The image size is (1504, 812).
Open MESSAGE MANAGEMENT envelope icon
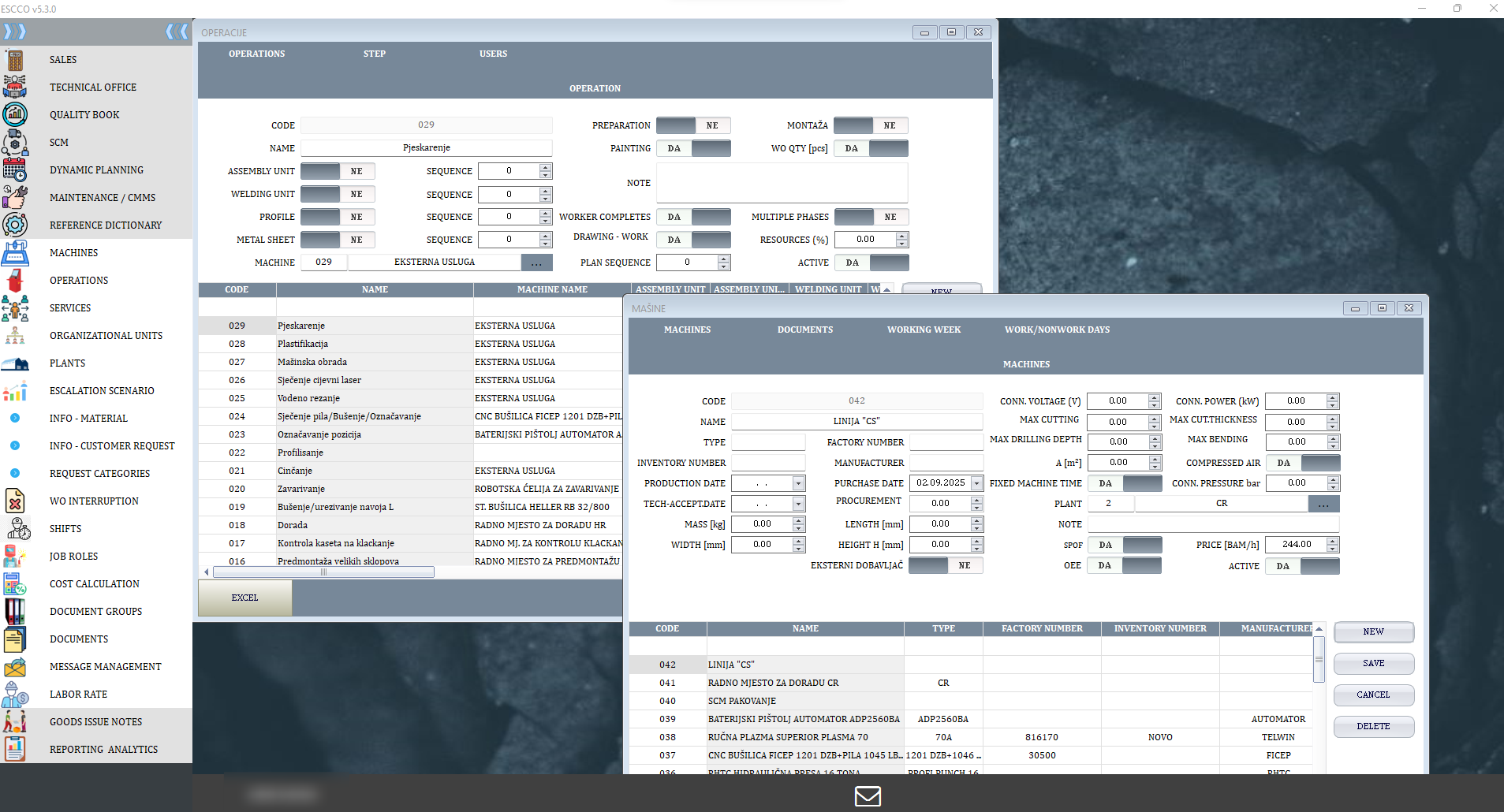(16, 666)
